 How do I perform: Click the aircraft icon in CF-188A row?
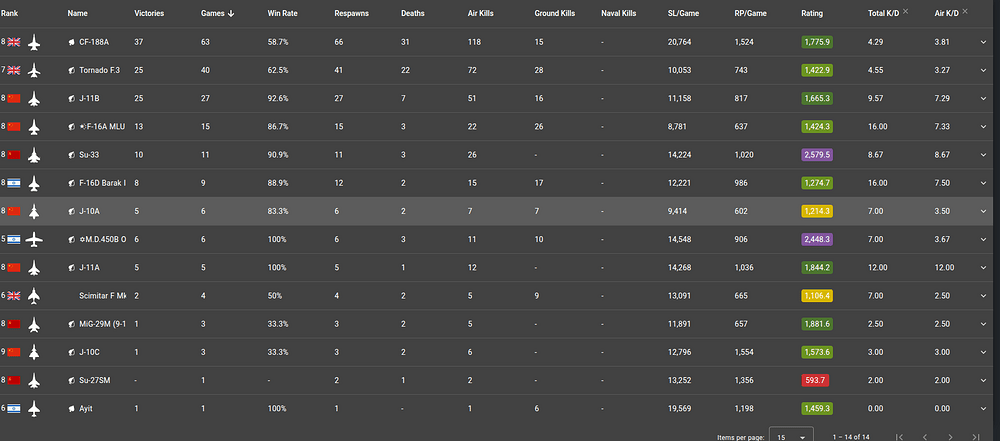click(34, 42)
